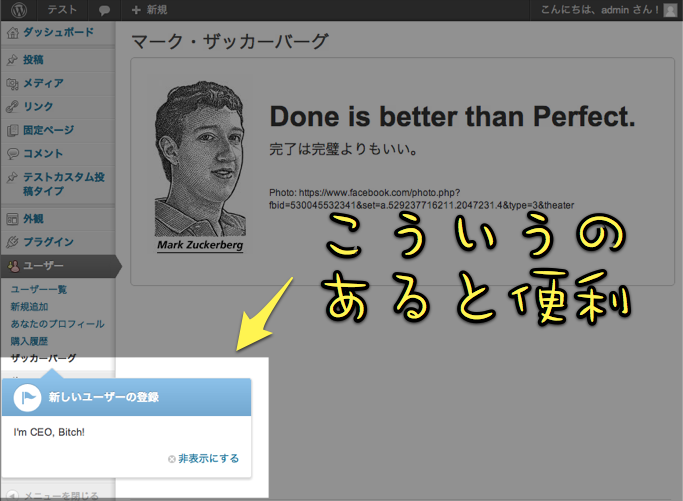Collapse the ユーザー menu section
This screenshot has height=501, width=683.
pyautogui.click(x=44, y=266)
